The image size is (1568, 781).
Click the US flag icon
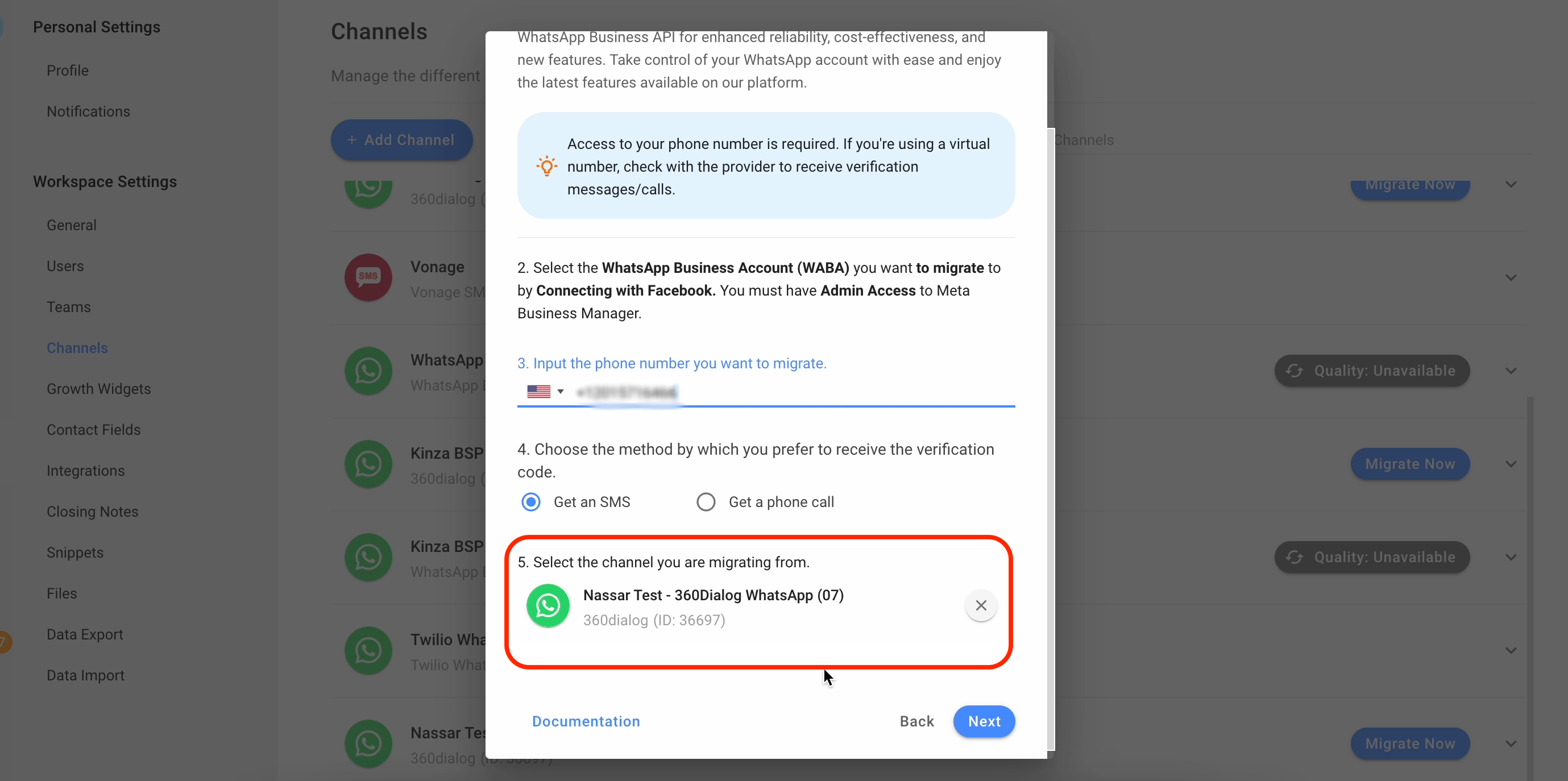[x=539, y=392]
